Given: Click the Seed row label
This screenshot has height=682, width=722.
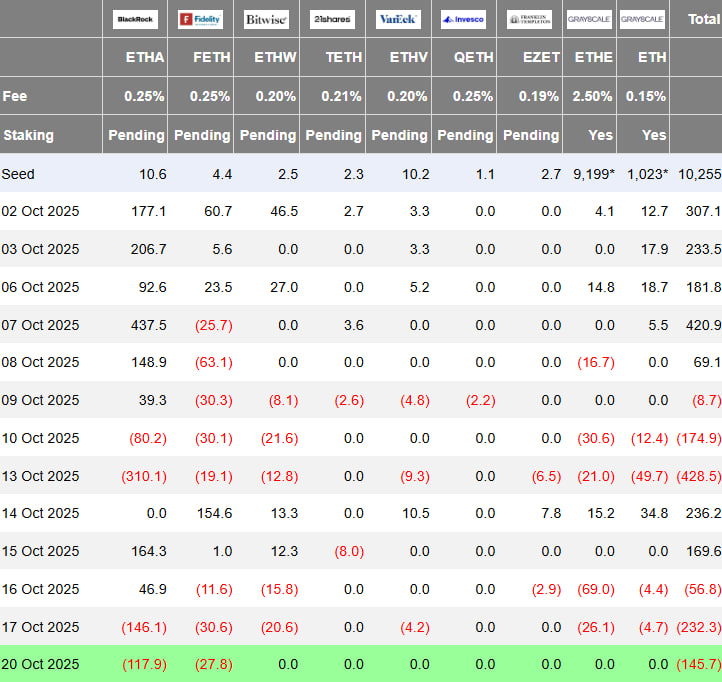Looking at the screenshot, I should click(x=19, y=174).
